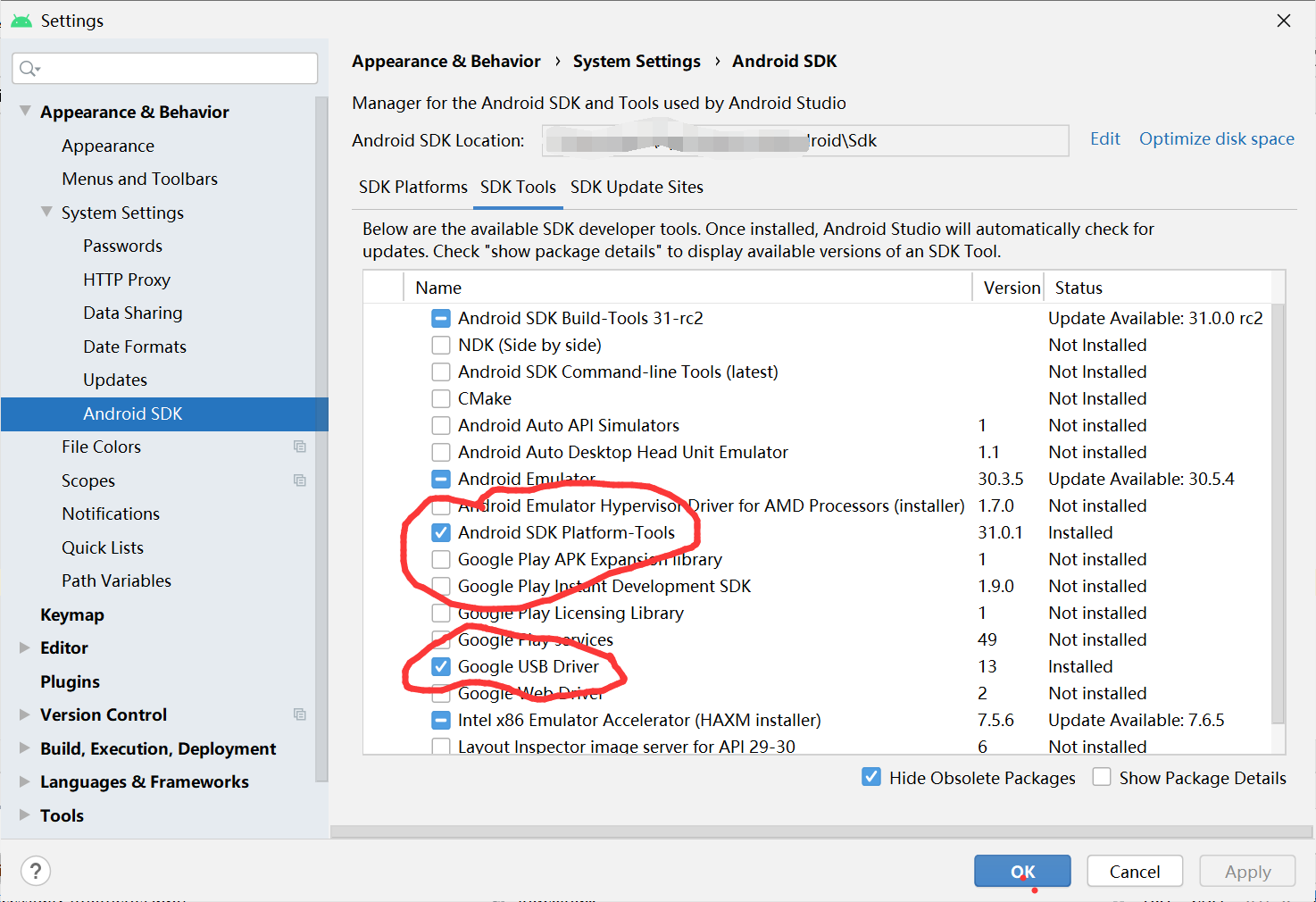The height and width of the screenshot is (902, 1316).
Task: Click the Apply button
Action: click(x=1247, y=871)
